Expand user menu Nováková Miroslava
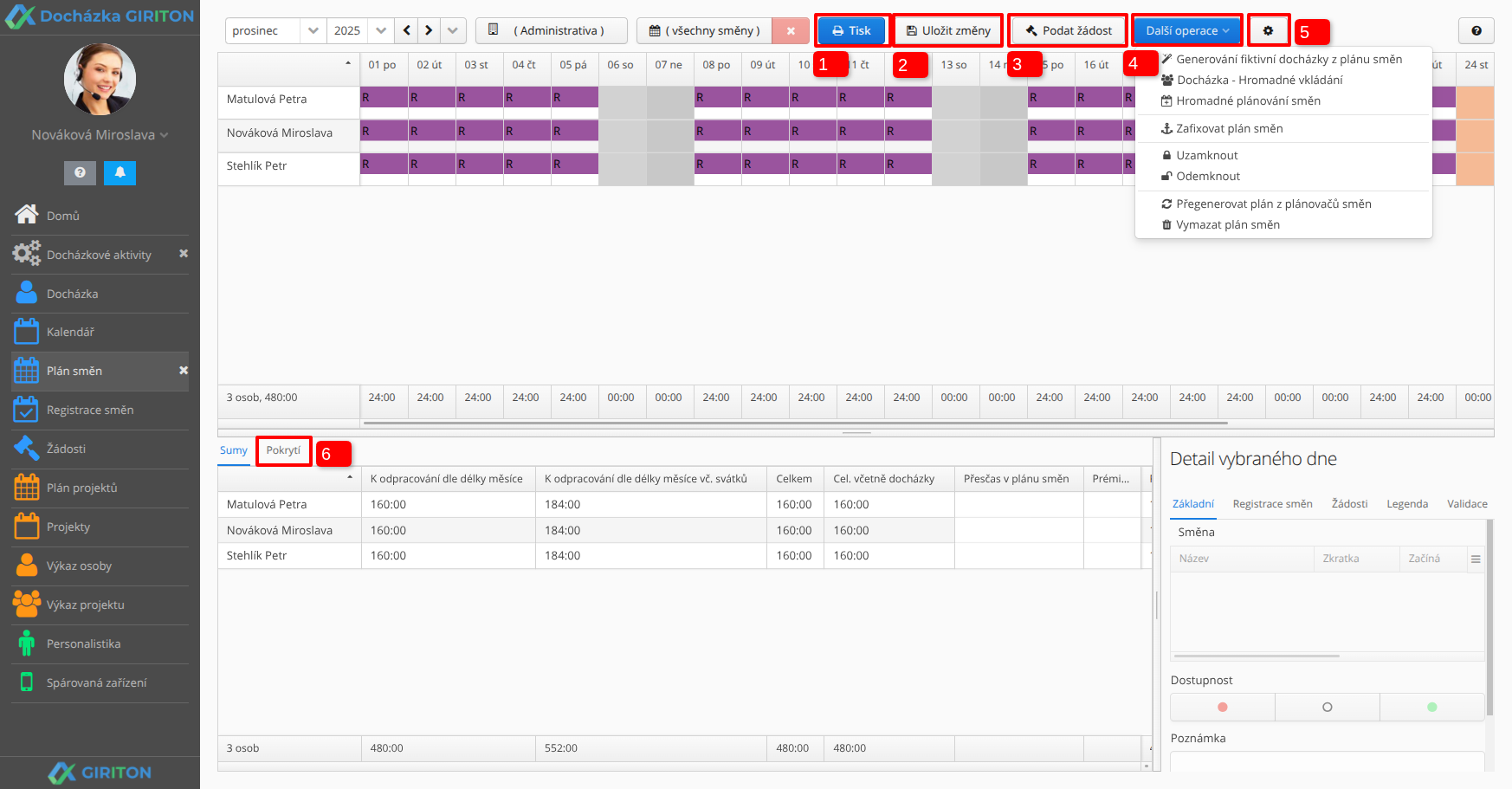 click(x=100, y=135)
